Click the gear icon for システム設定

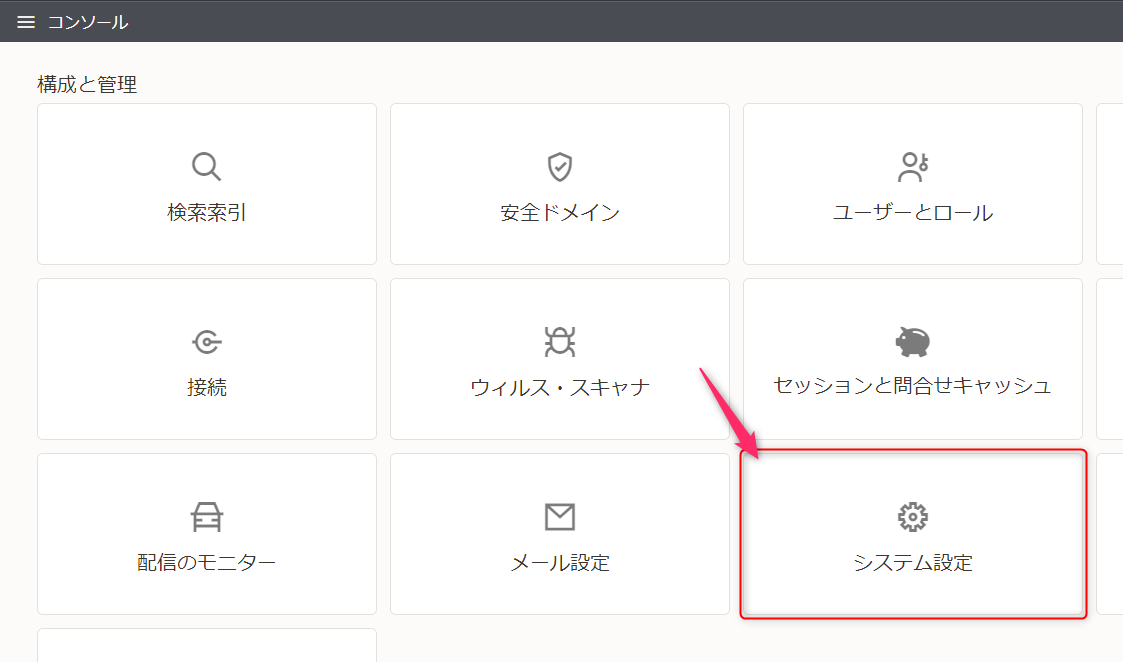pyautogui.click(x=912, y=517)
